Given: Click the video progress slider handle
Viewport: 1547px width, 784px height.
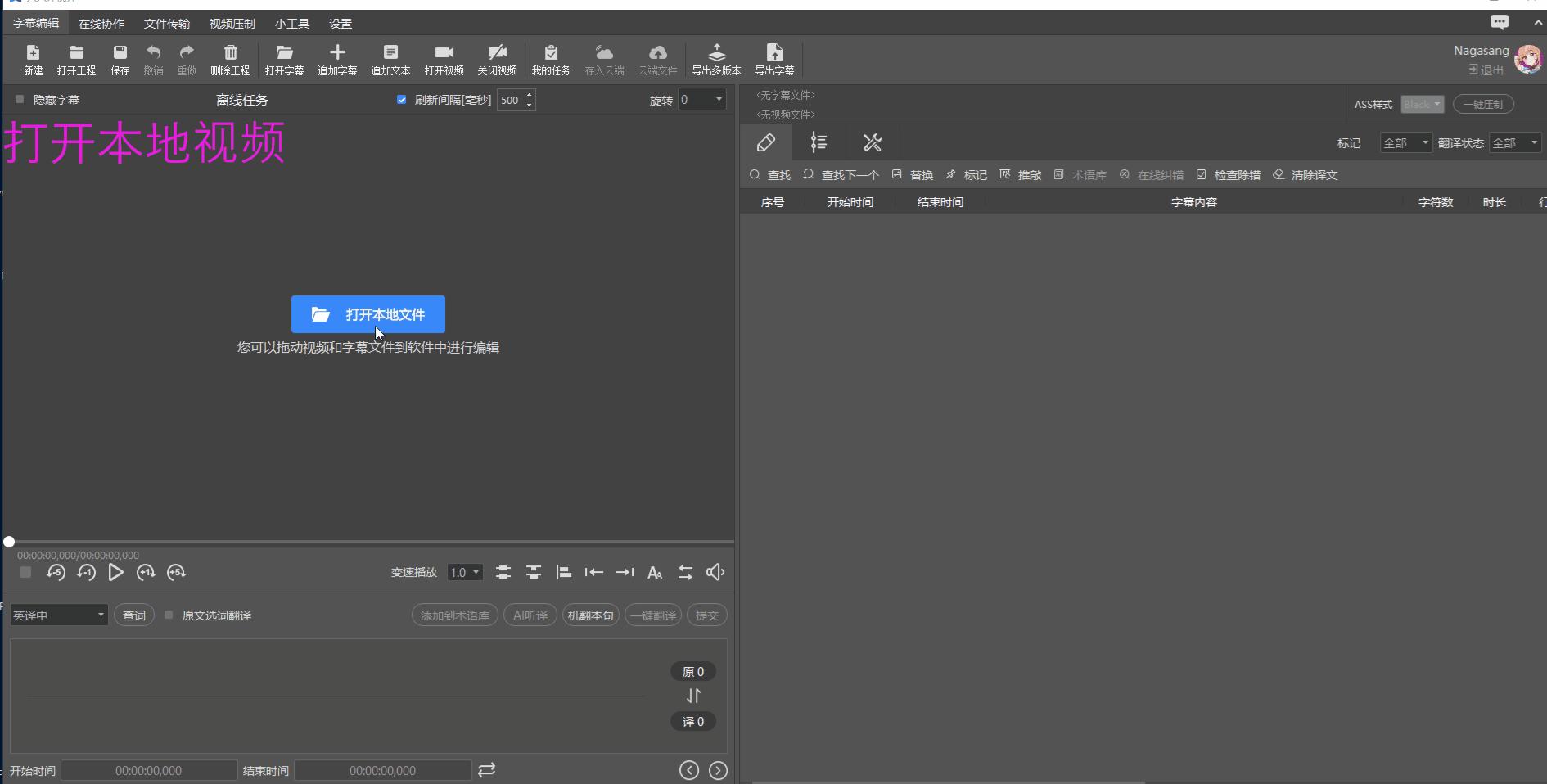Looking at the screenshot, I should [x=9, y=542].
